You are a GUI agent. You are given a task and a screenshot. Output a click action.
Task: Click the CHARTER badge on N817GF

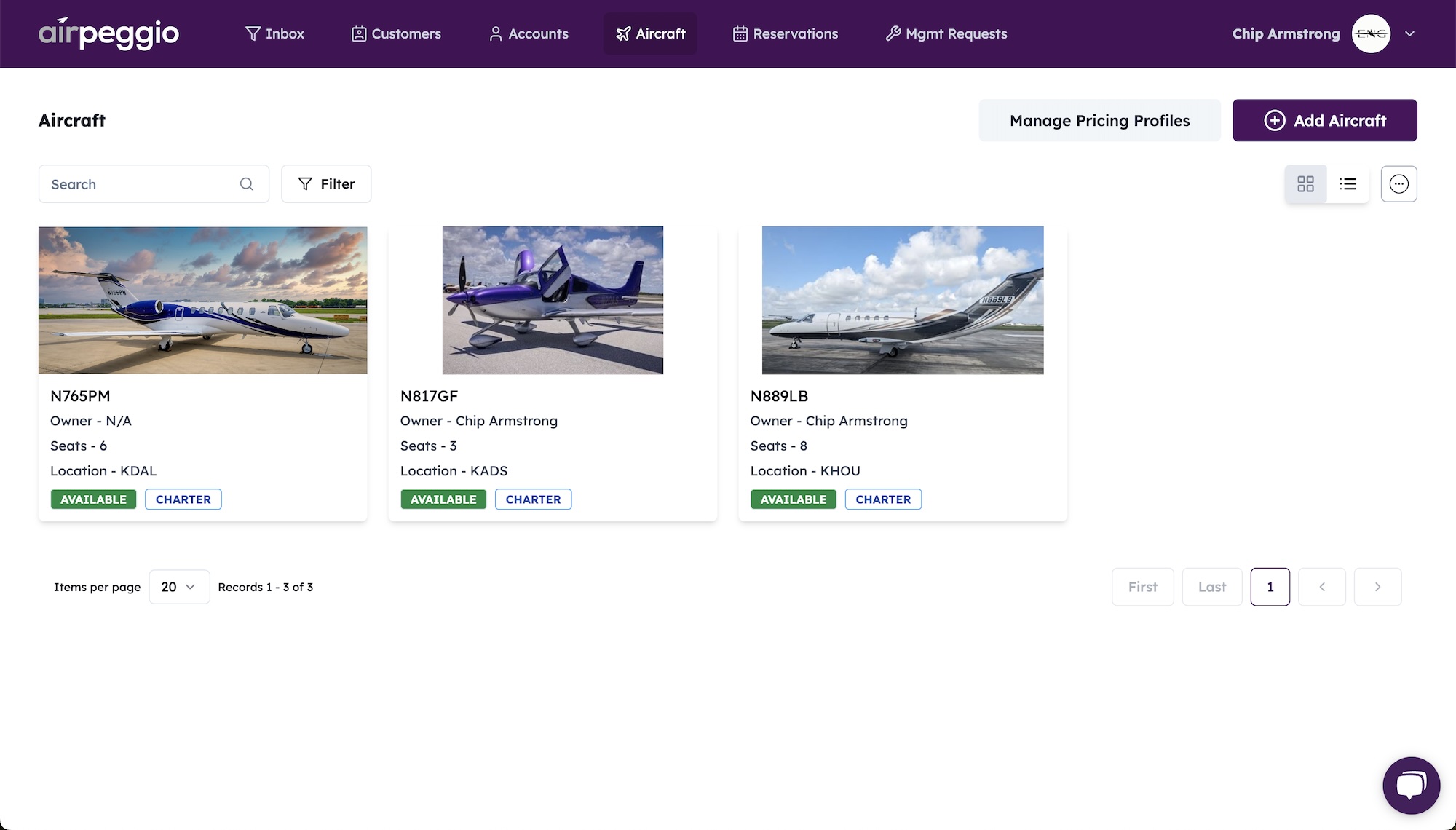(x=533, y=499)
